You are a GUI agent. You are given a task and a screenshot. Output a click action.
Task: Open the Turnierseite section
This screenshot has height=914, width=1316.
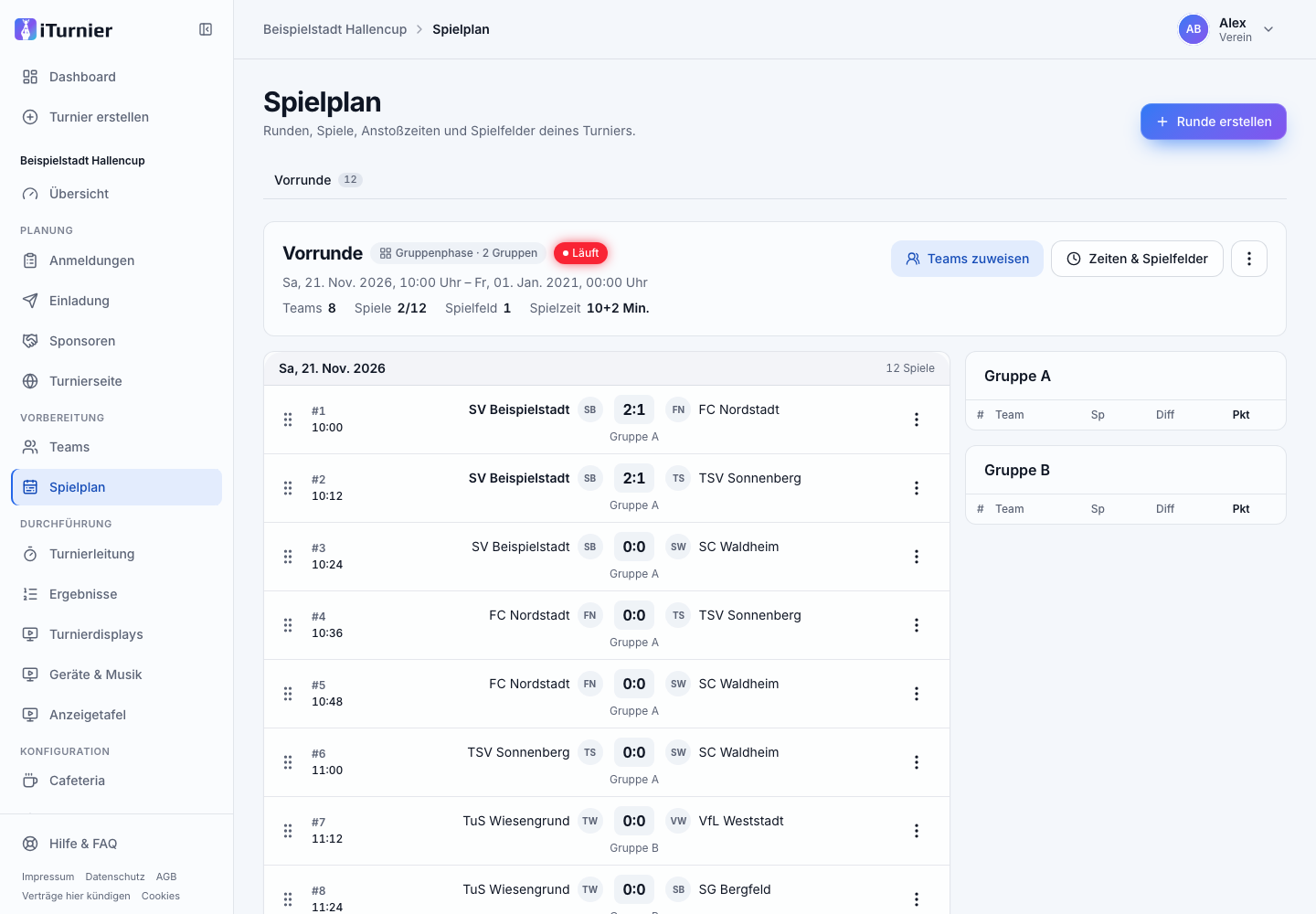pyautogui.click(x=117, y=381)
